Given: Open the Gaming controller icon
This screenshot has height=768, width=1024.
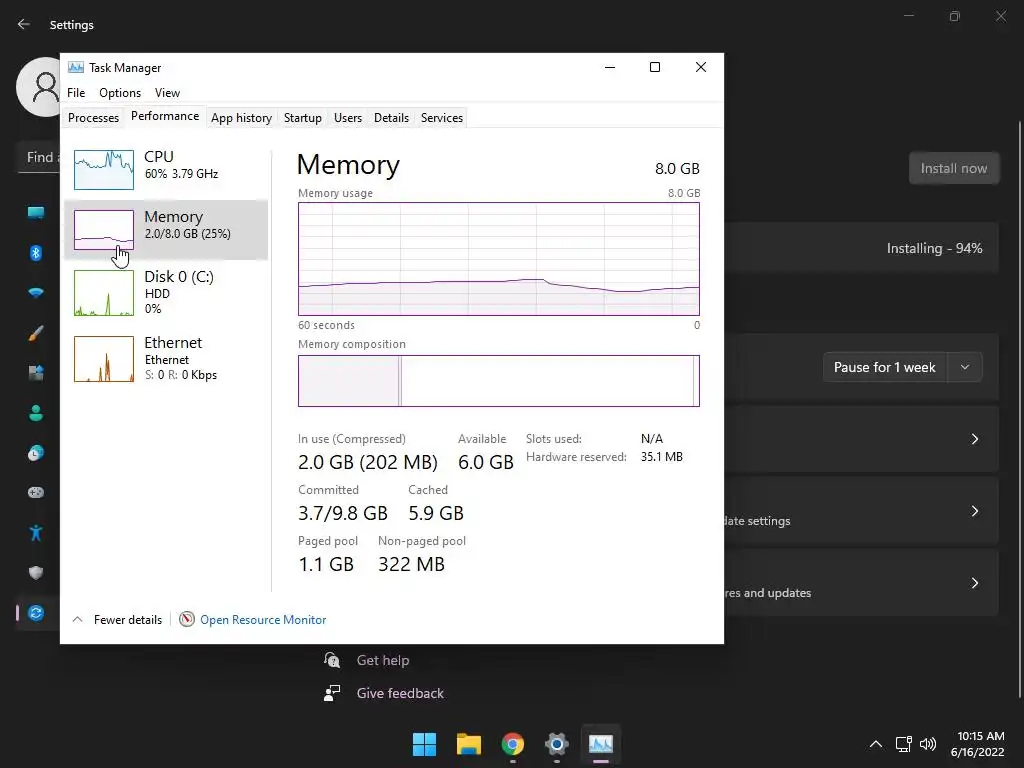Looking at the screenshot, I should pyautogui.click(x=36, y=493).
